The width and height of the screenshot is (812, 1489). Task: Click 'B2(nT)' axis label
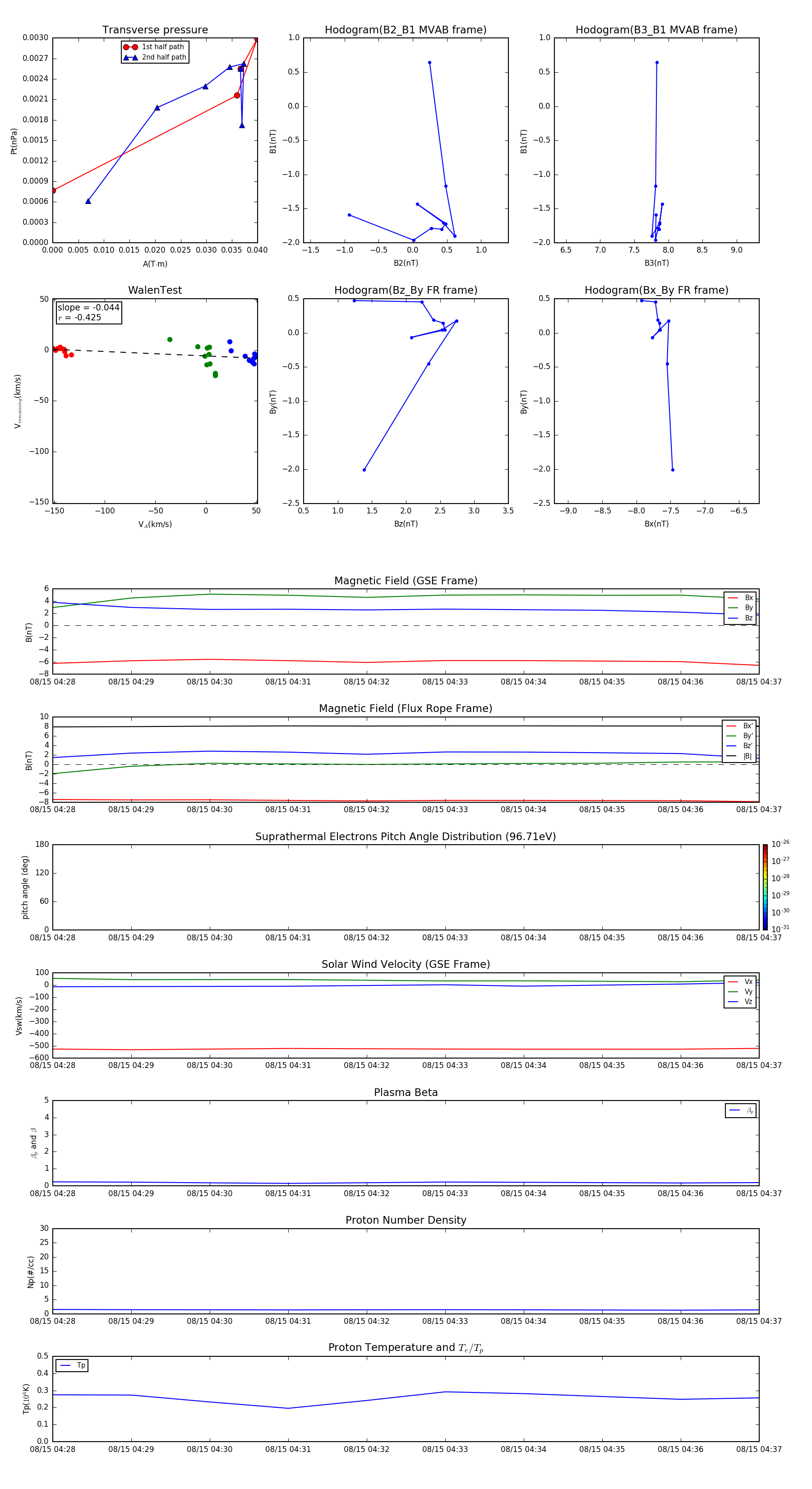406,263
